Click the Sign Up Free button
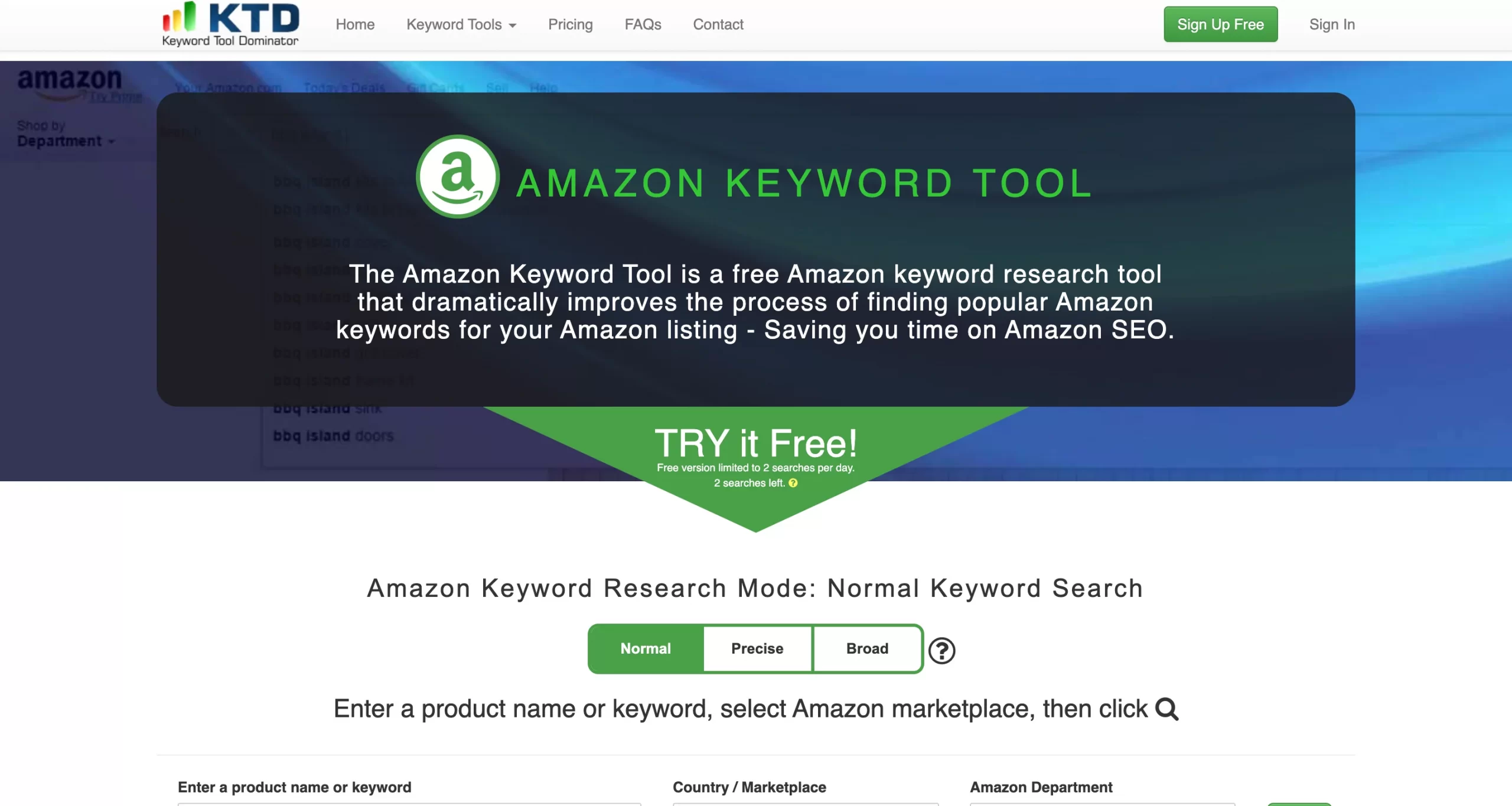This screenshot has height=806, width=1512. point(1221,24)
